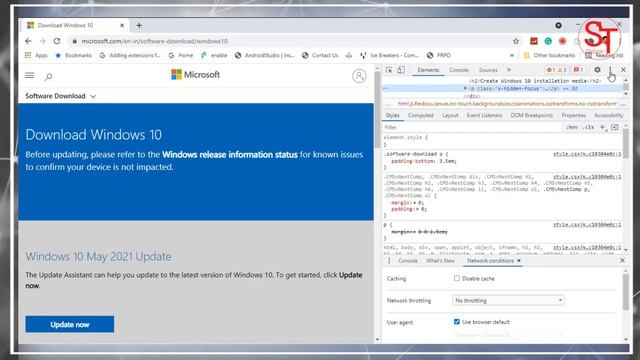Go back using the browser back arrow
This screenshot has width=640, height=360.
pos(28,41)
